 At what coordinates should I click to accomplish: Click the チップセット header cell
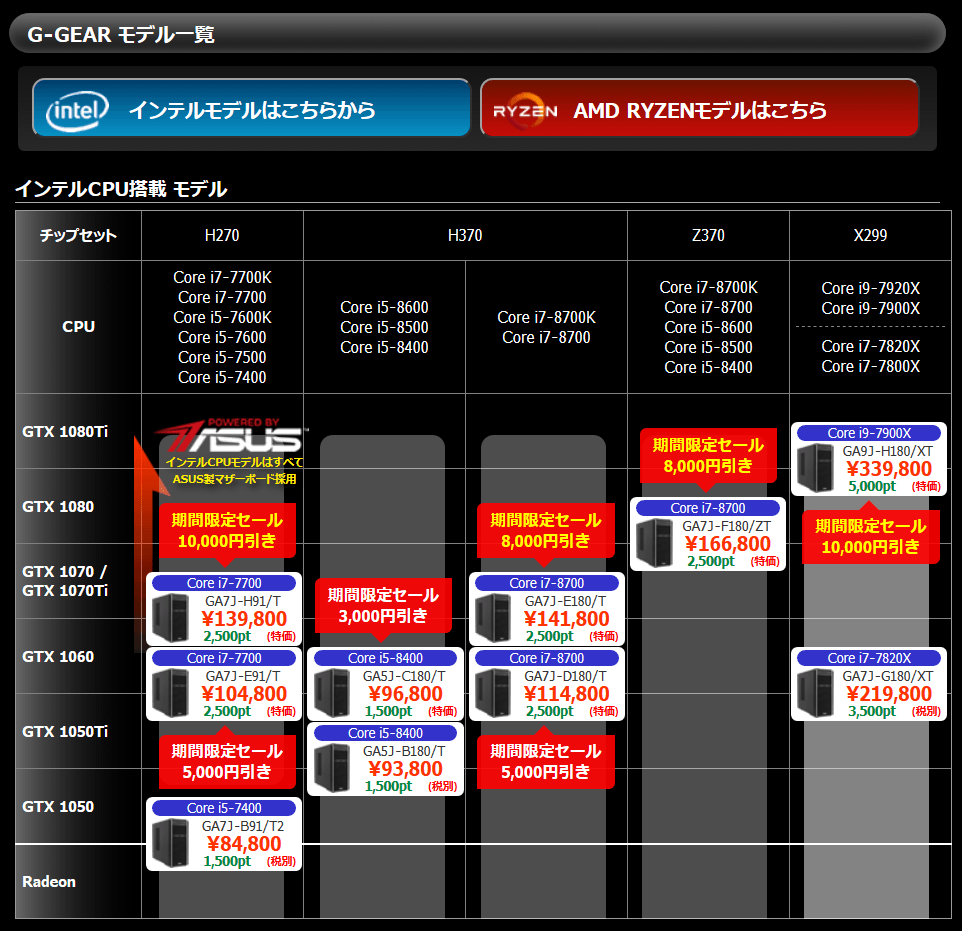coord(79,235)
